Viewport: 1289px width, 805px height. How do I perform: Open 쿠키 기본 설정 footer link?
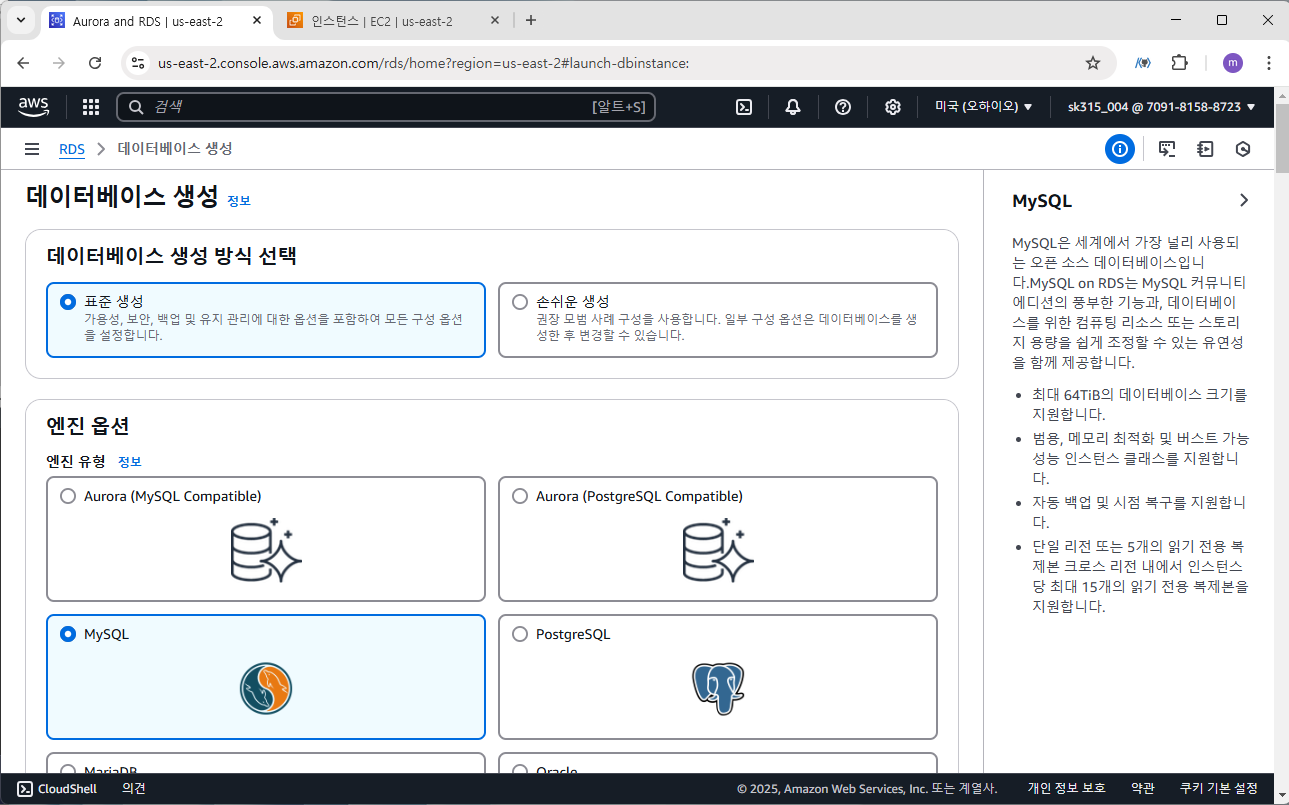(x=1219, y=789)
